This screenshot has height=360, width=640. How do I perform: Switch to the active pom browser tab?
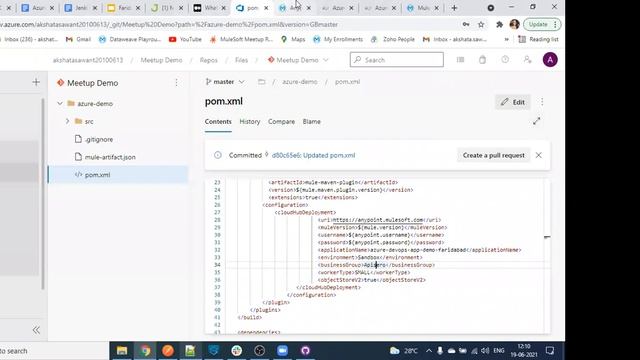pyautogui.click(x=251, y=8)
